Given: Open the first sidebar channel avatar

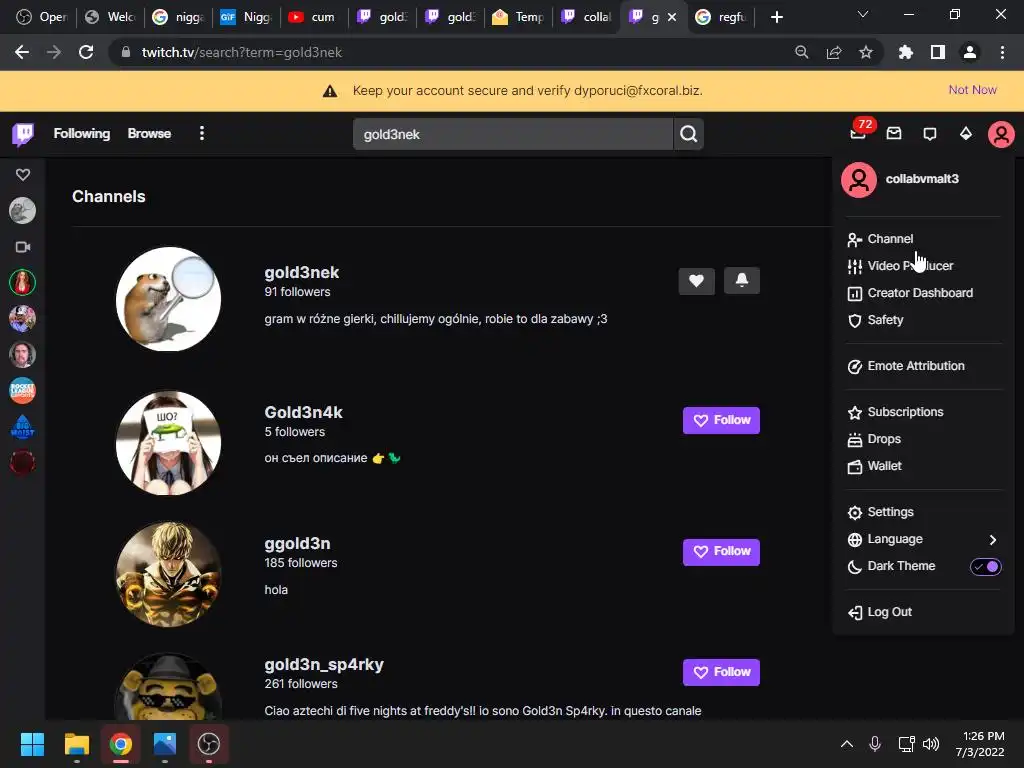Looking at the screenshot, I should coord(23,211).
